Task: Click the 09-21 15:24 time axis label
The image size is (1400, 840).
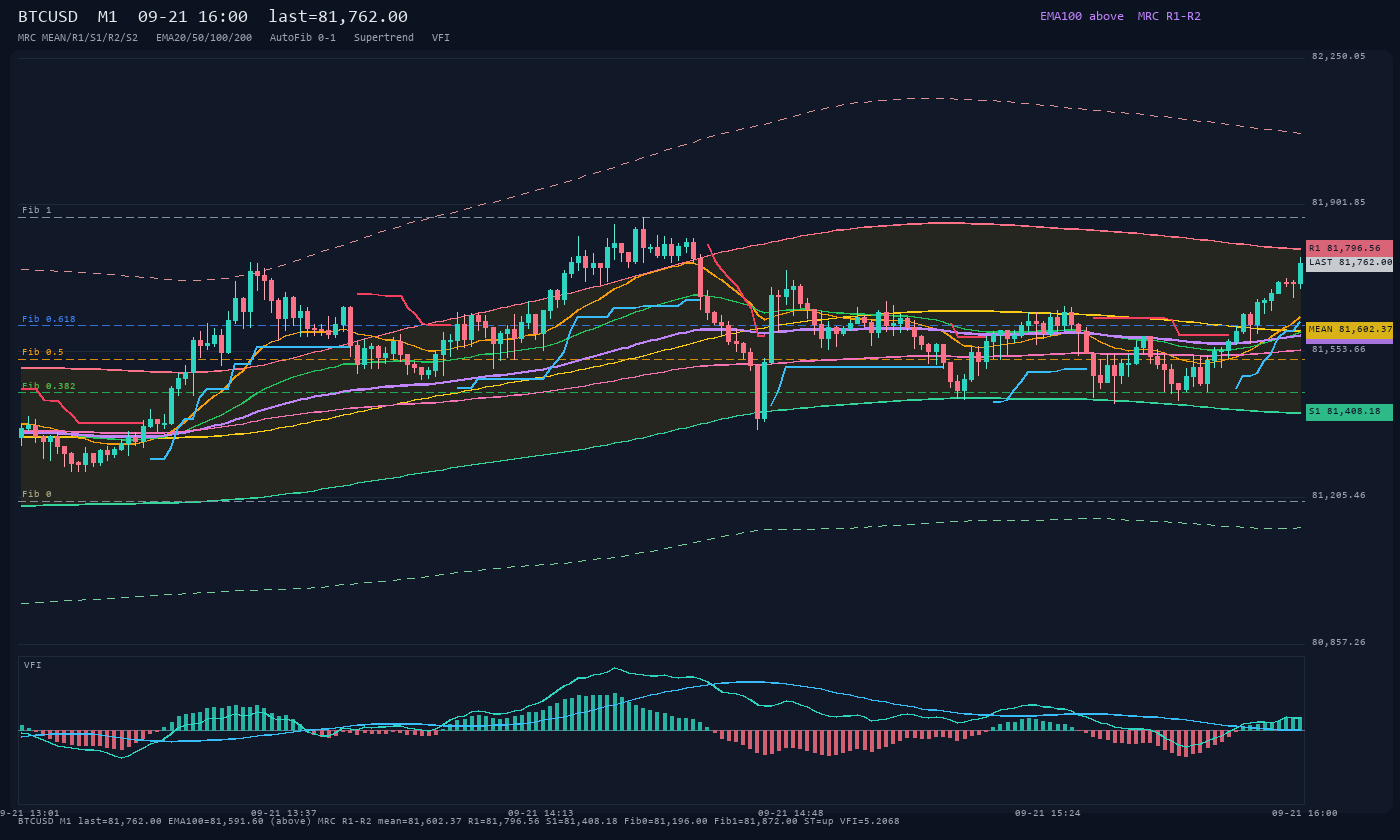Action: point(1047,813)
